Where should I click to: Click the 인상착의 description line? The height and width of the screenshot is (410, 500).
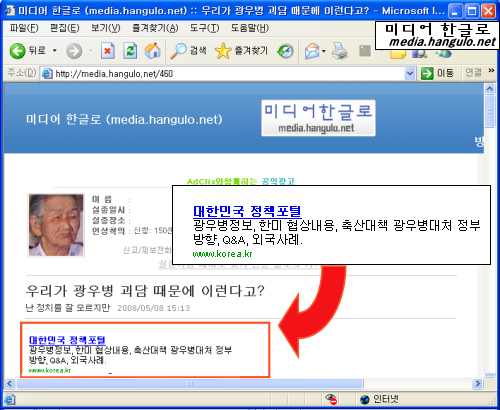point(132,231)
